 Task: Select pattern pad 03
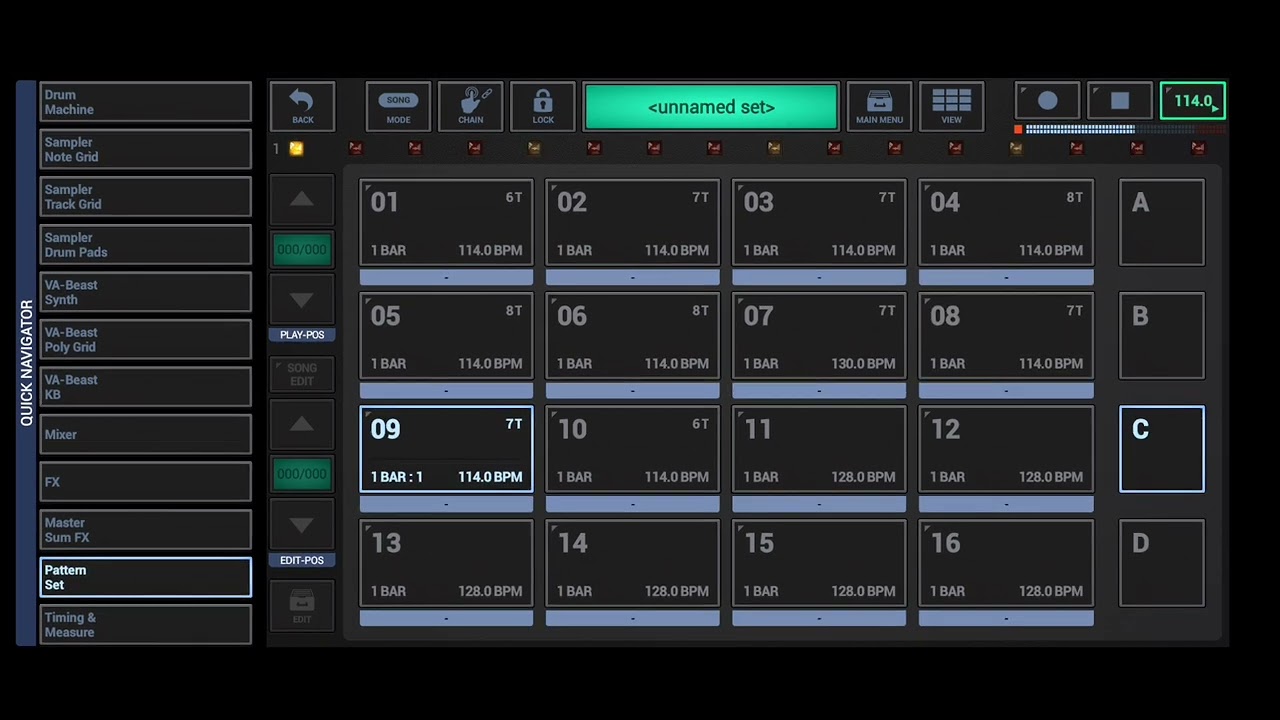tap(819, 223)
